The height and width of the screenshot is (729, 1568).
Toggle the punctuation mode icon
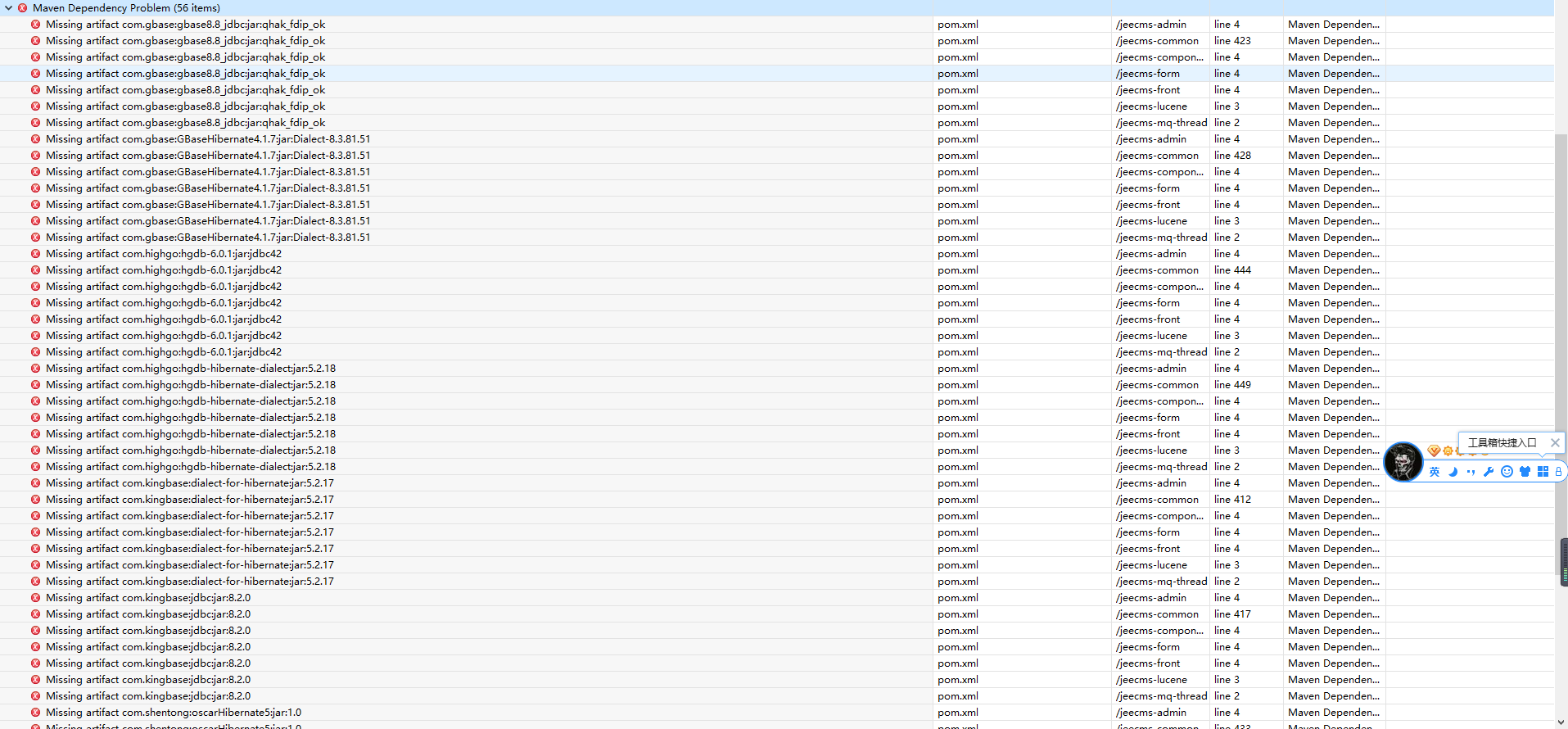[1471, 472]
